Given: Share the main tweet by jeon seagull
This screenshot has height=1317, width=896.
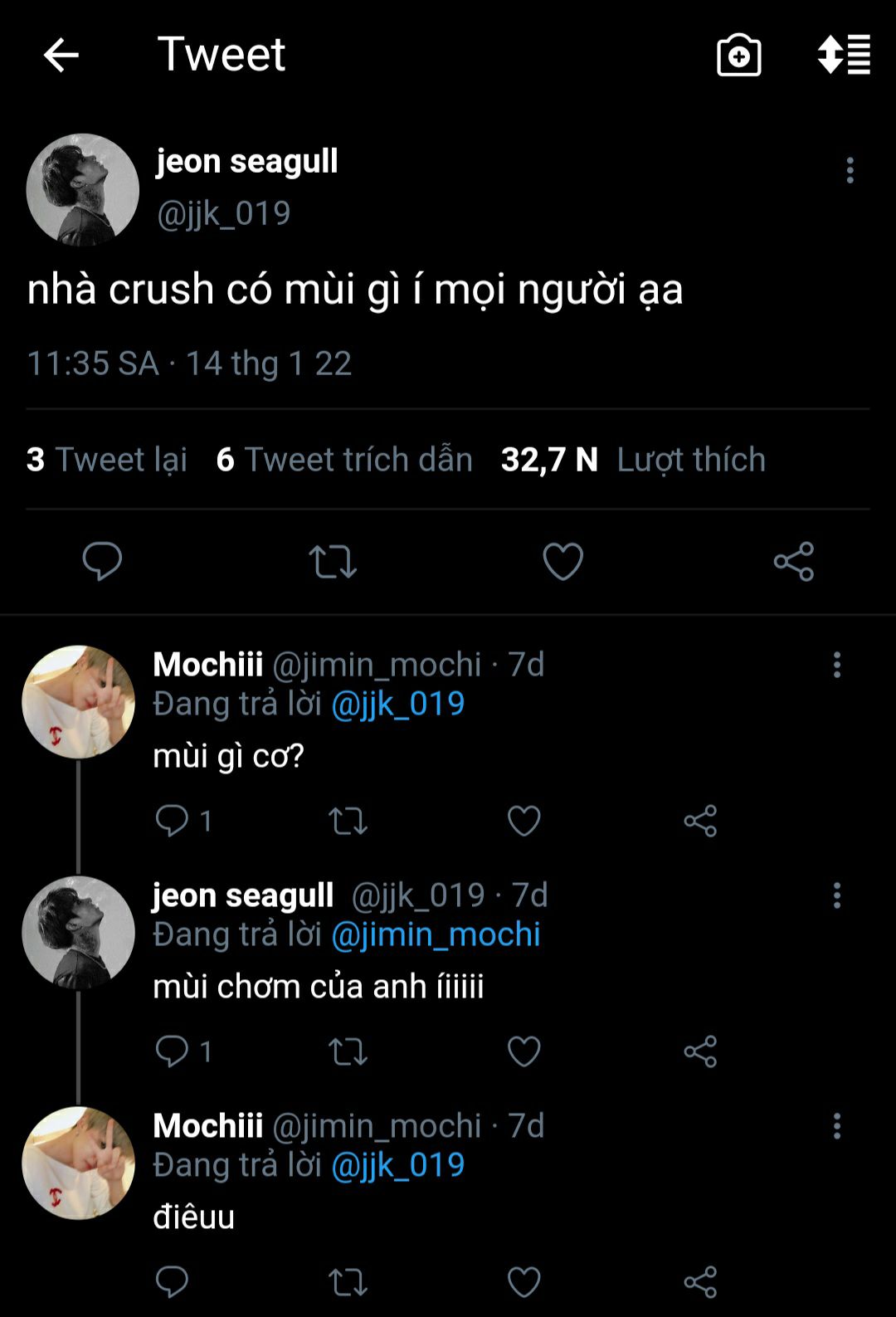Looking at the screenshot, I should coord(793,561).
